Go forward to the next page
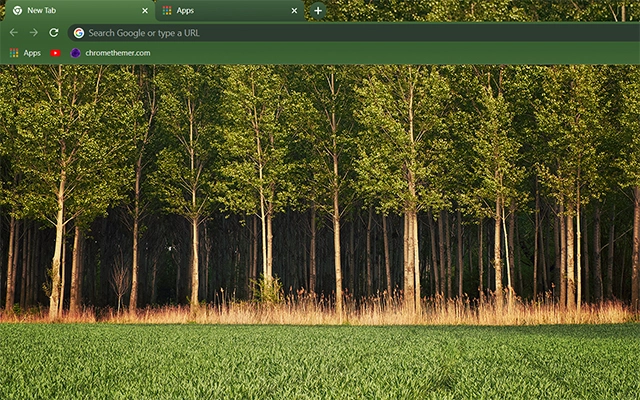 pos(33,33)
